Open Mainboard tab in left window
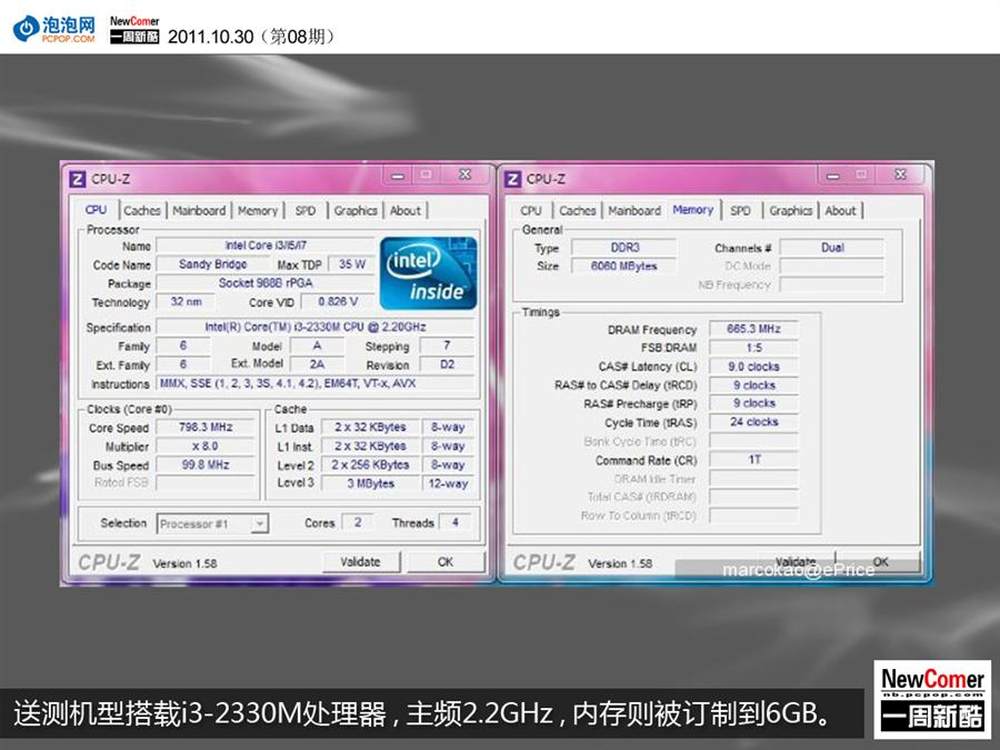The image size is (1000, 750). (x=199, y=210)
